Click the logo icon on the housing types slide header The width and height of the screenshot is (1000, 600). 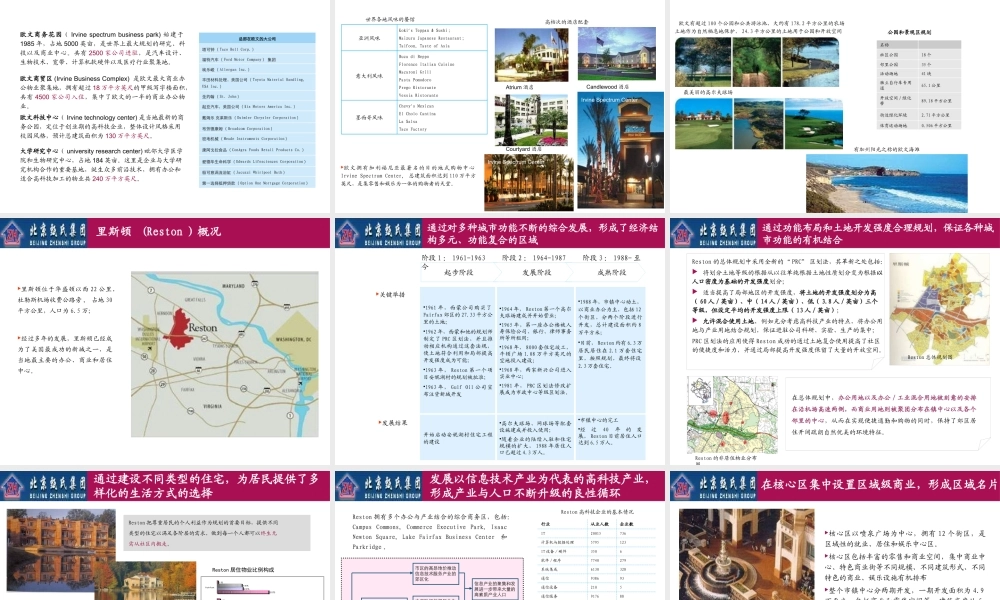point(13,487)
